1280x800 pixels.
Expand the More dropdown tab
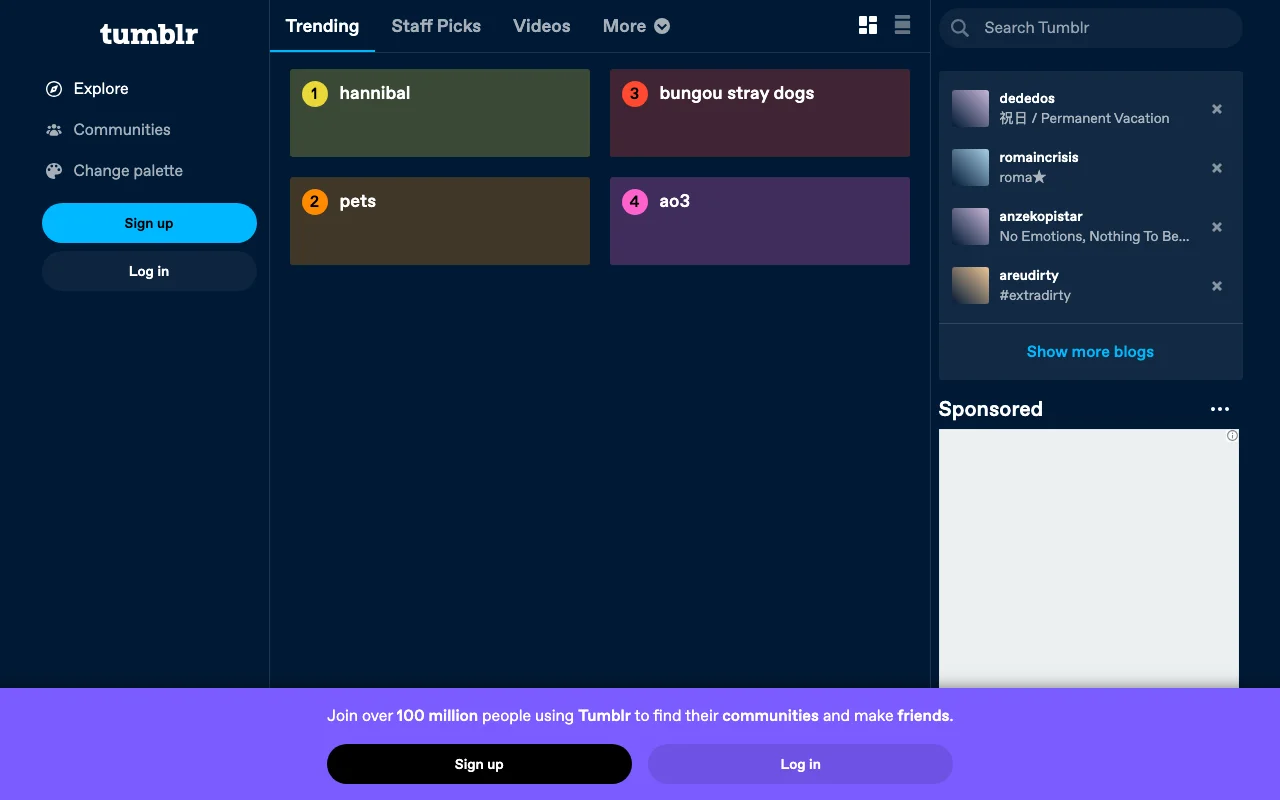click(636, 26)
